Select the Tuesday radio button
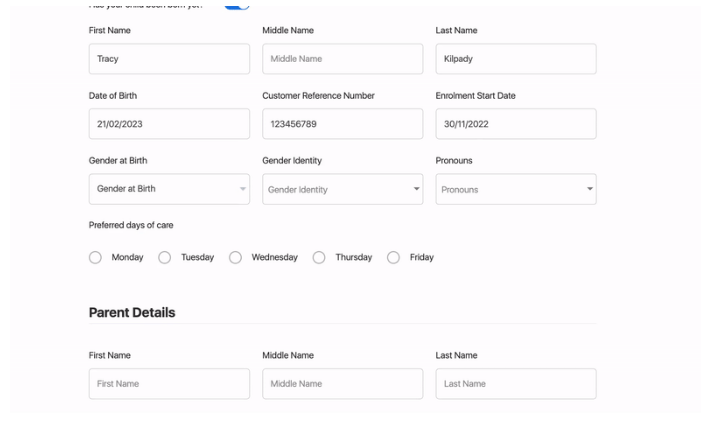 click(x=165, y=257)
